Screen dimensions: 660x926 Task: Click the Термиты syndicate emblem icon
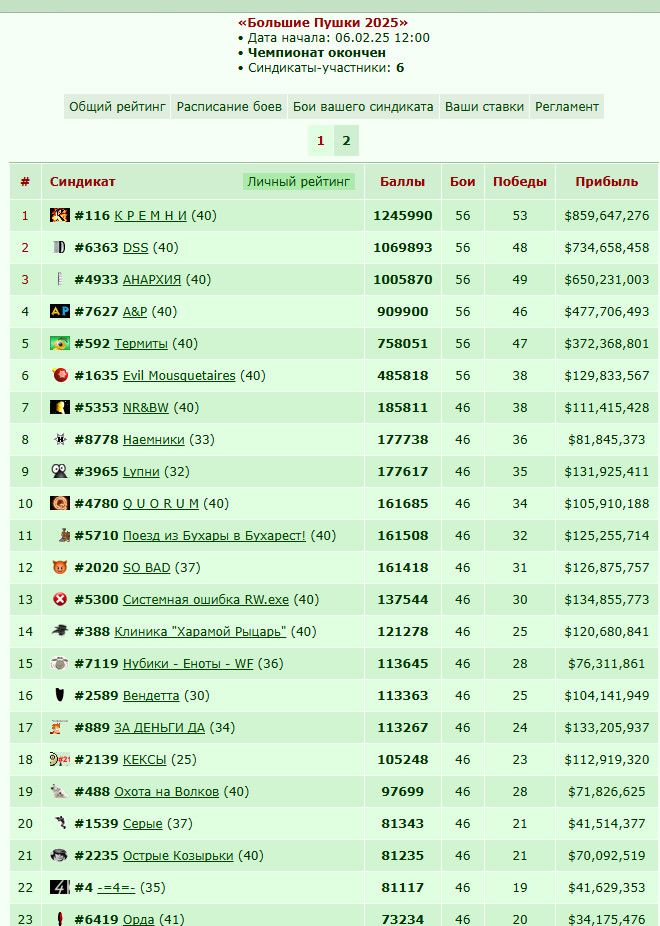click(60, 343)
